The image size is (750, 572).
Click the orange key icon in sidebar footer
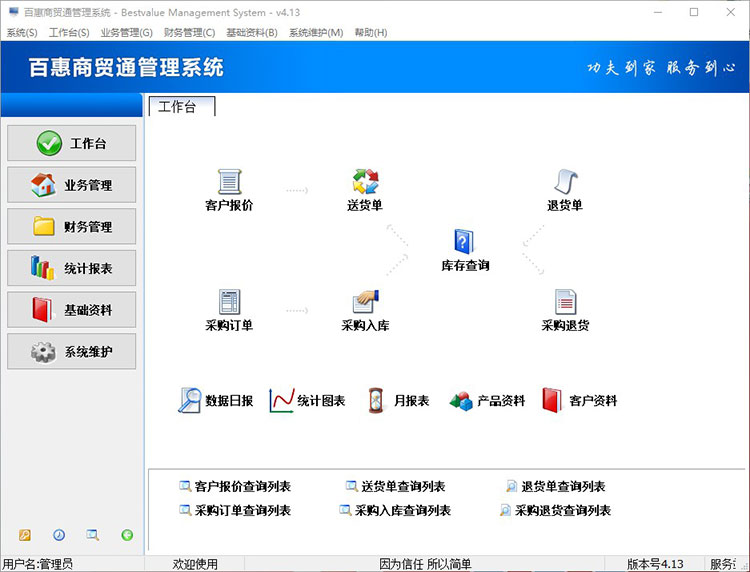(x=25, y=535)
